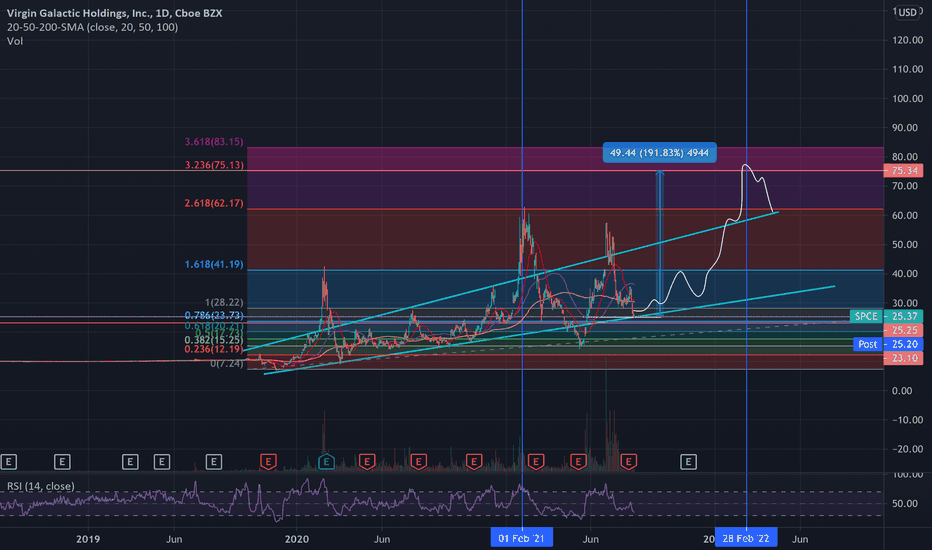Click the 1.618(41.19) Fibonacci label
932x550 pixels.
[x=214, y=265]
